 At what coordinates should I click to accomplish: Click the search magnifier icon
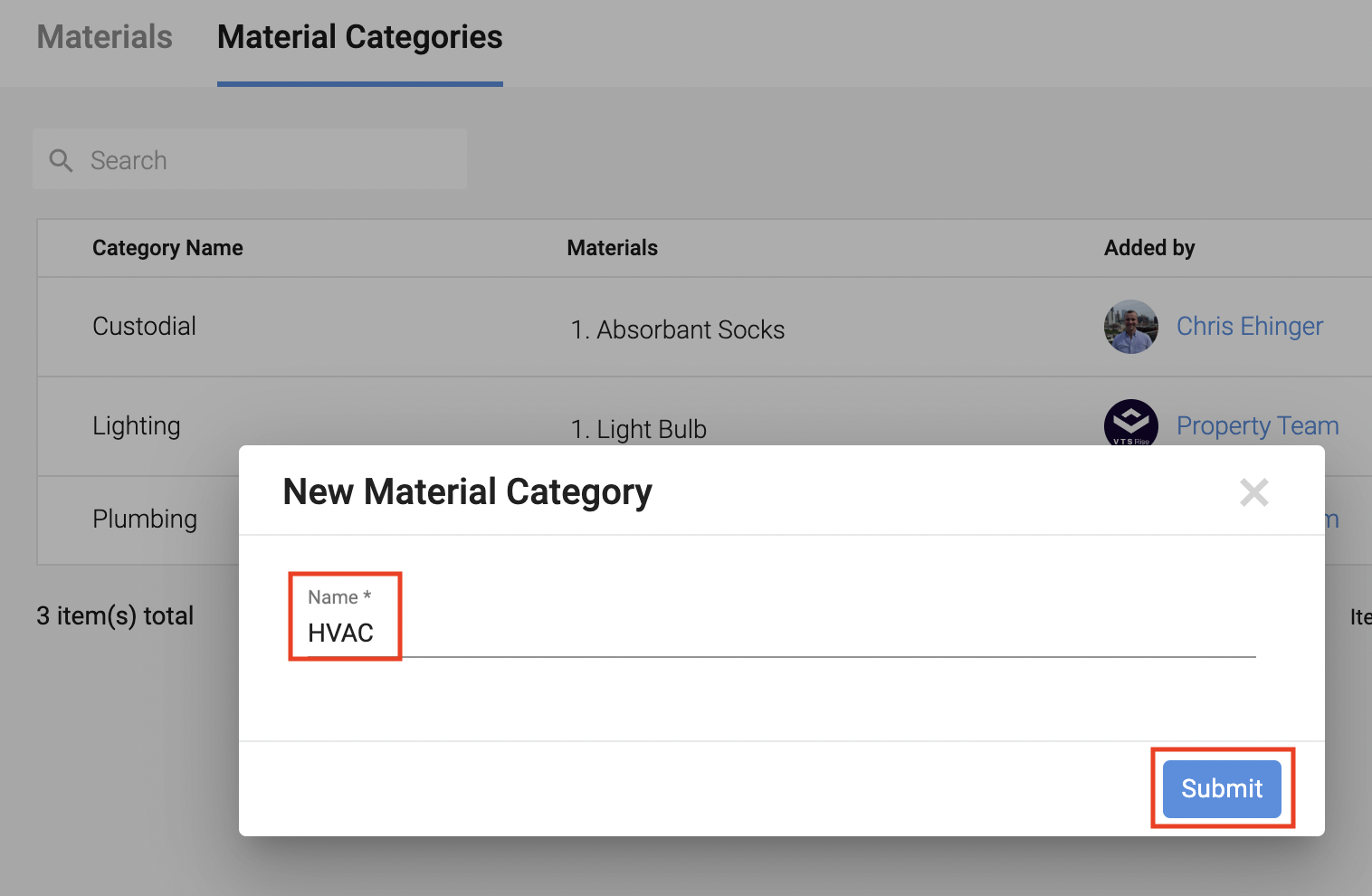tap(61, 160)
